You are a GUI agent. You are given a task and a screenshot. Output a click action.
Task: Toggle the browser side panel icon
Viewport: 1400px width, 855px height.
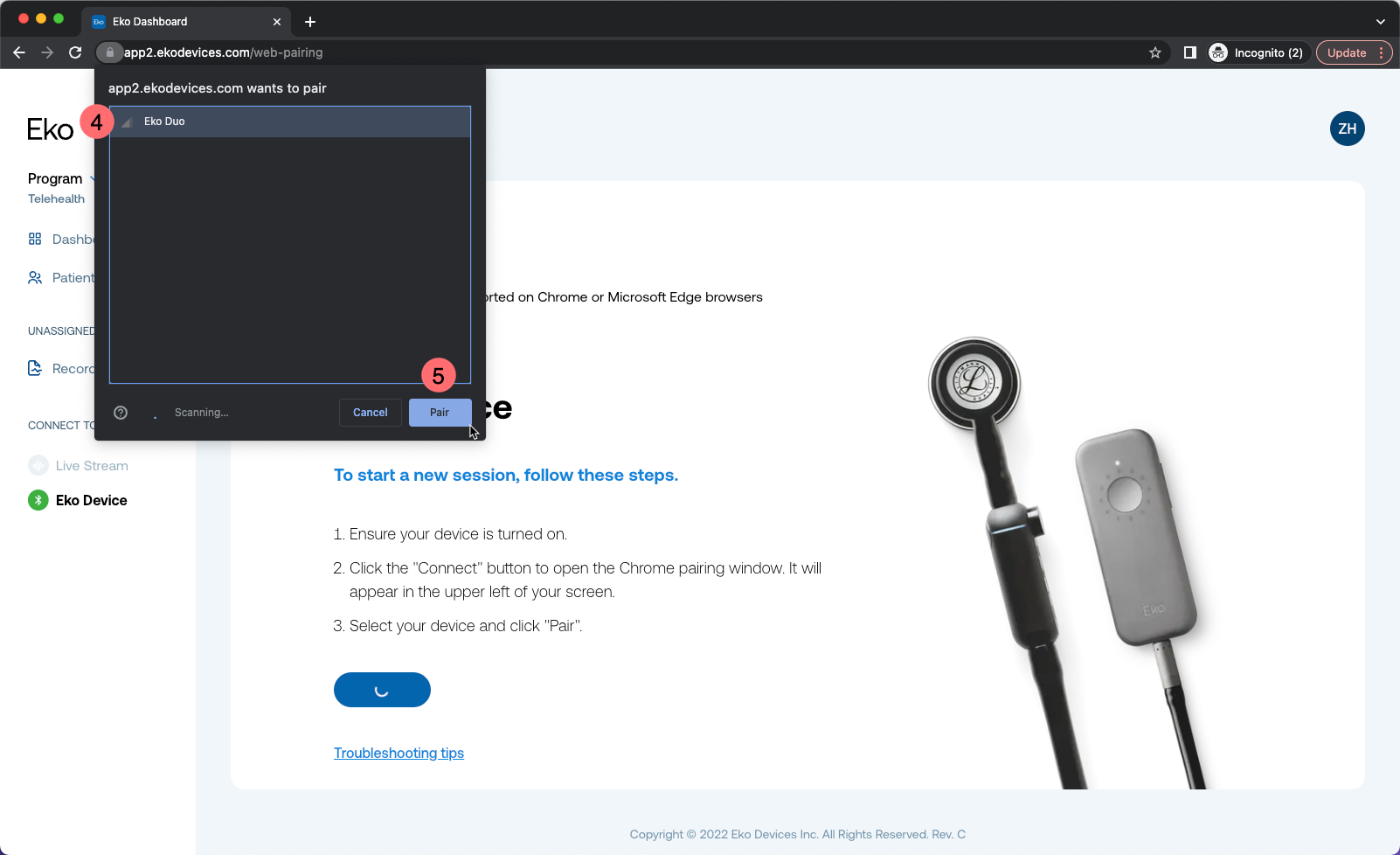pyautogui.click(x=1189, y=52)
